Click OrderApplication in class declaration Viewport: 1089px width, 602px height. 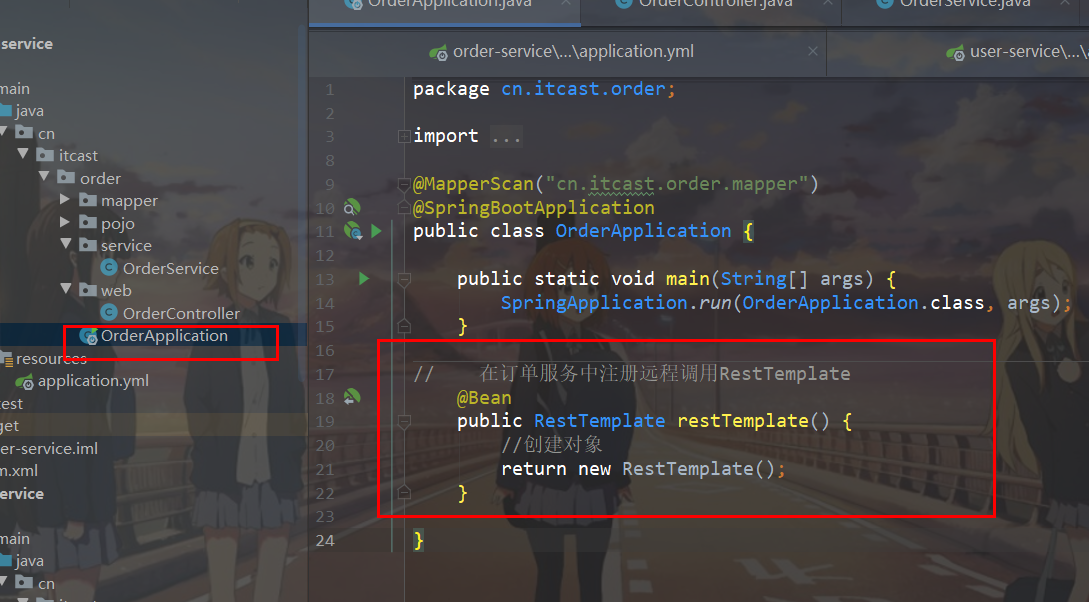643,231
